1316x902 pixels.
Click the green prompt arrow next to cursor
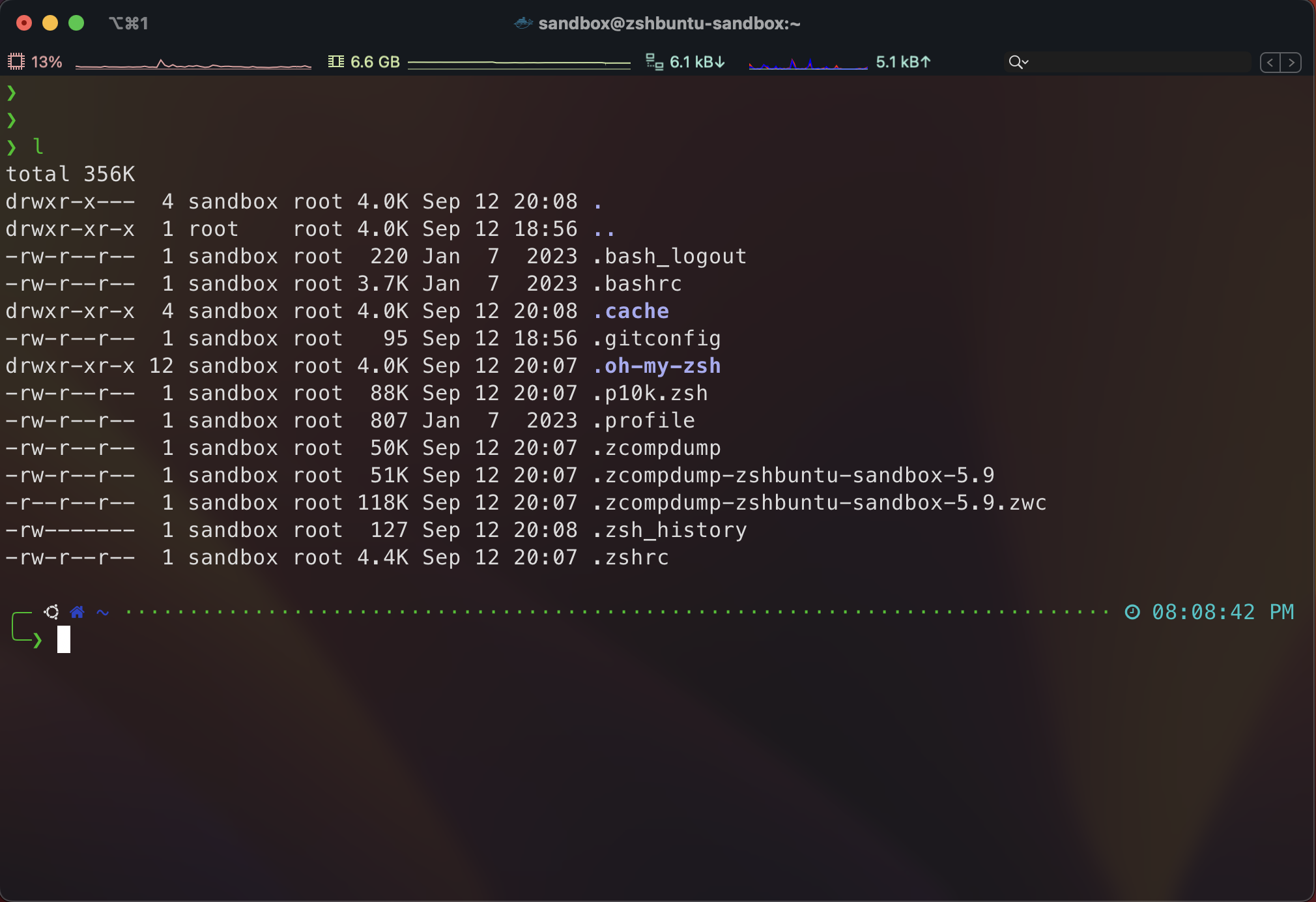point(37,641)
